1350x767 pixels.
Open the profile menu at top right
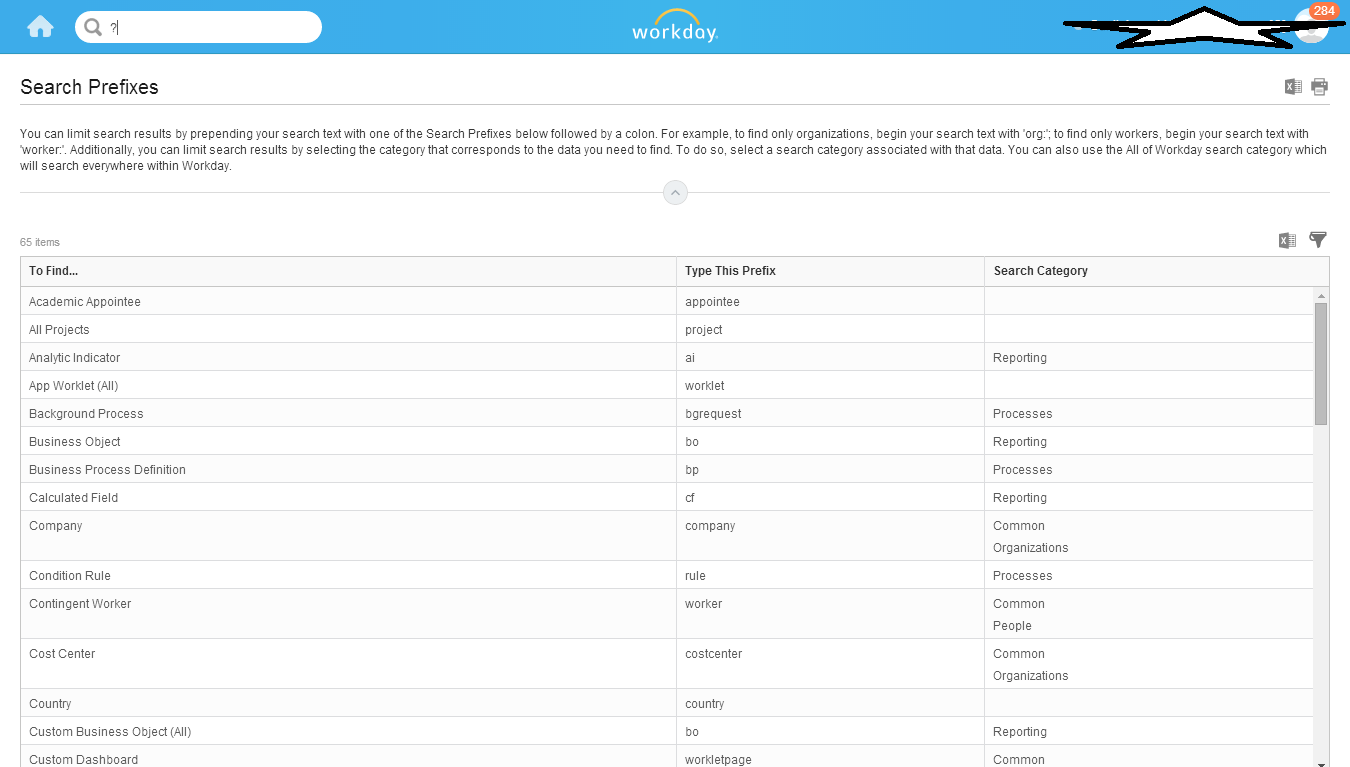point(1312,29)
